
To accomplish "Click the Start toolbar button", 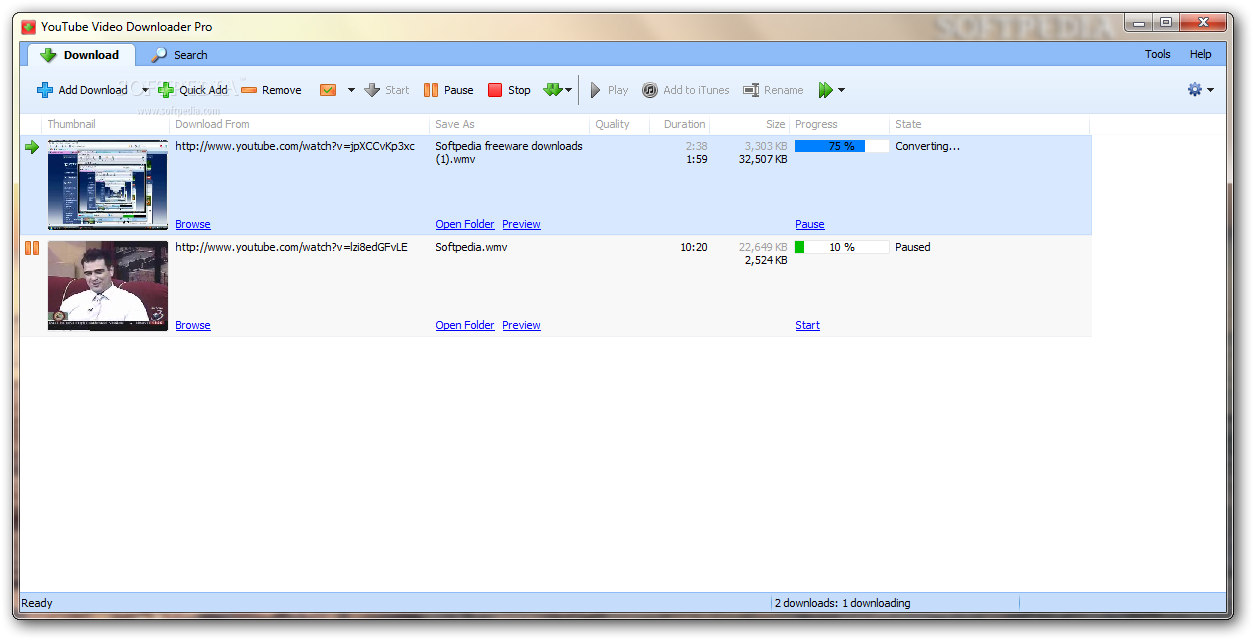I will coord(387,90).
